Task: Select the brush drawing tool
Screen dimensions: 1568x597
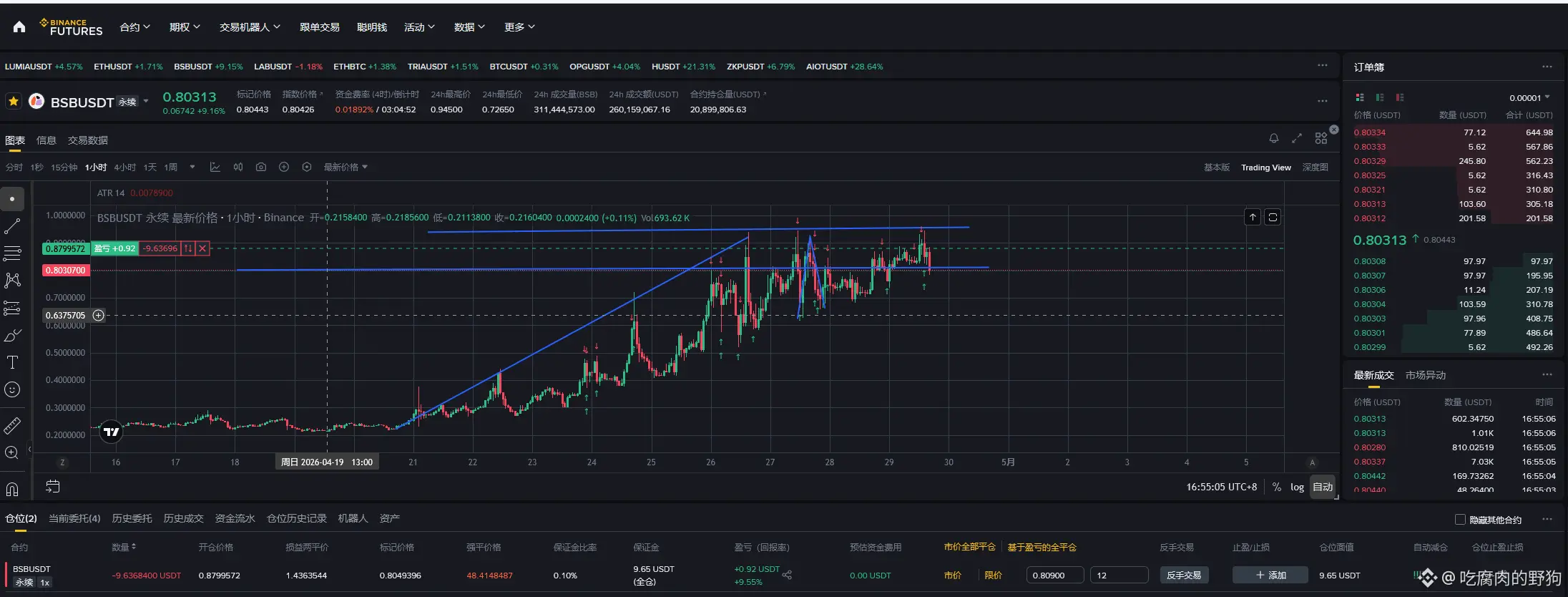Action: click(12, 335)
